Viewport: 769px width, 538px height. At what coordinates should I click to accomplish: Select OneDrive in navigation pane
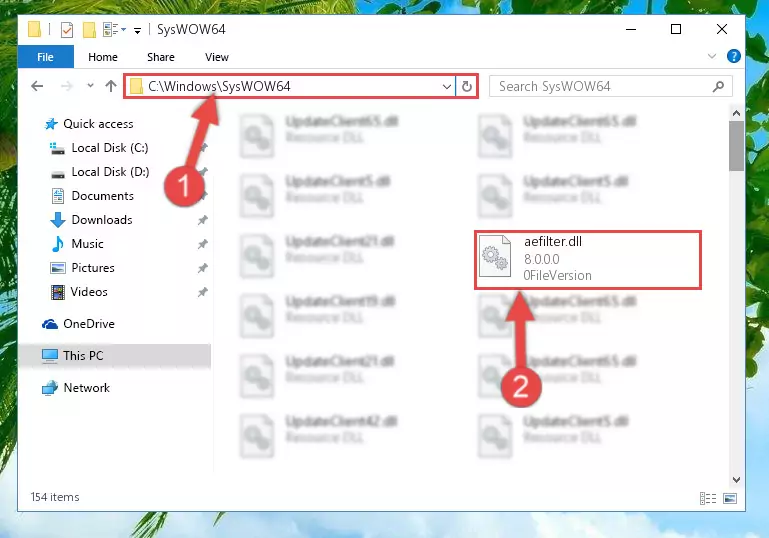tap(89, 324)
